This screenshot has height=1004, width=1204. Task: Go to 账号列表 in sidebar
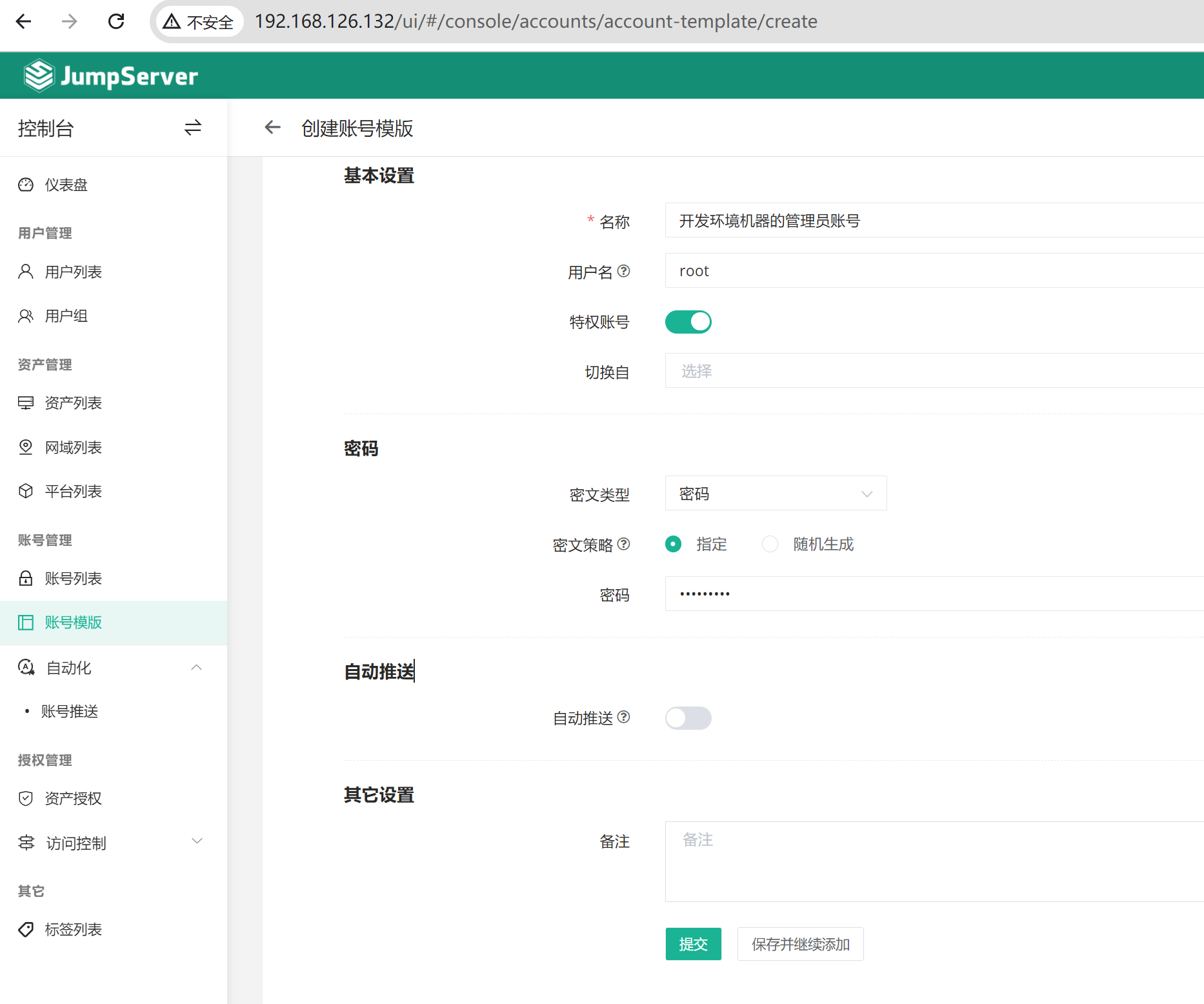tap(73, 579)
